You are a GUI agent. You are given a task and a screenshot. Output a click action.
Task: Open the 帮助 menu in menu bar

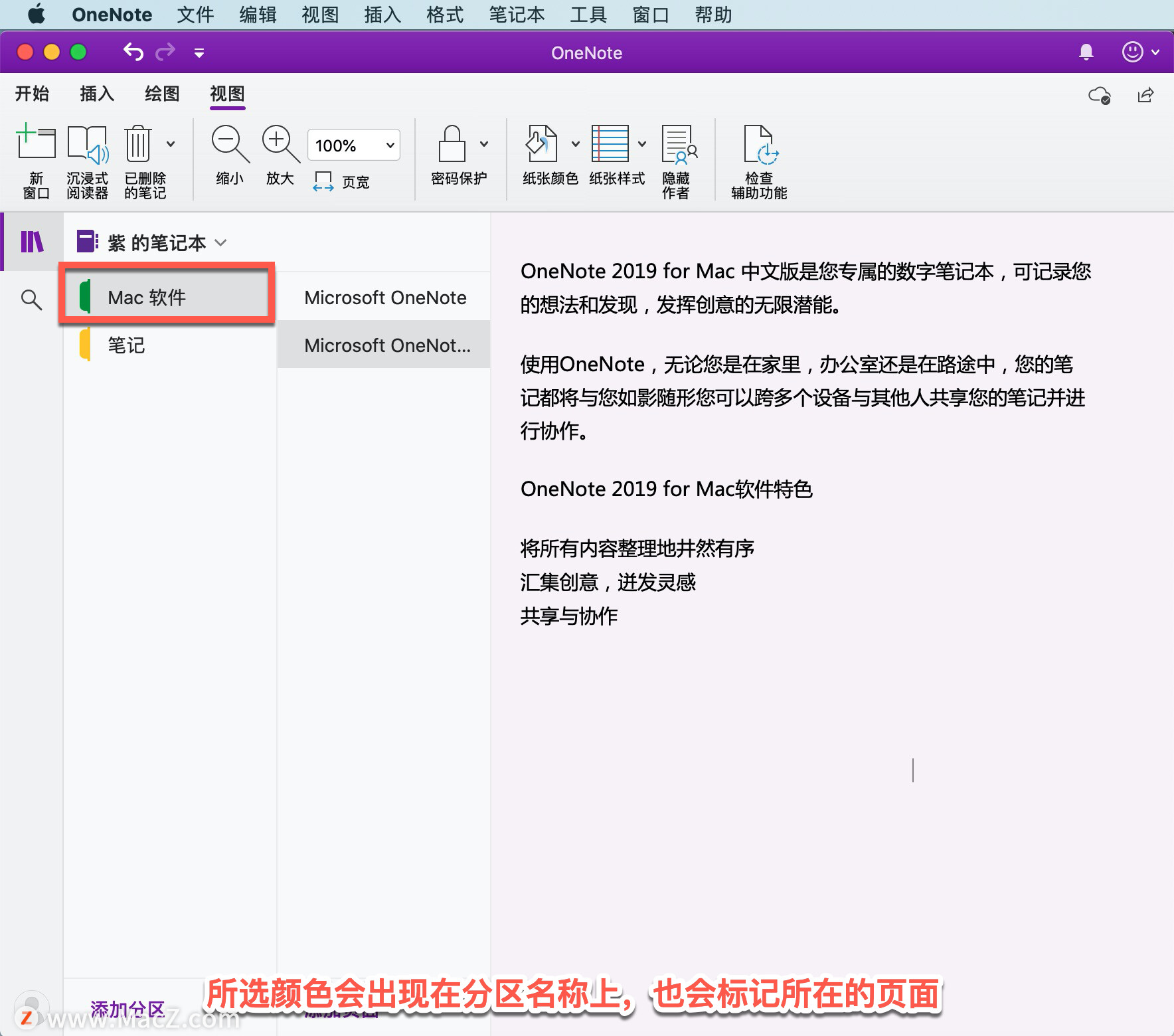pos(713,15)
